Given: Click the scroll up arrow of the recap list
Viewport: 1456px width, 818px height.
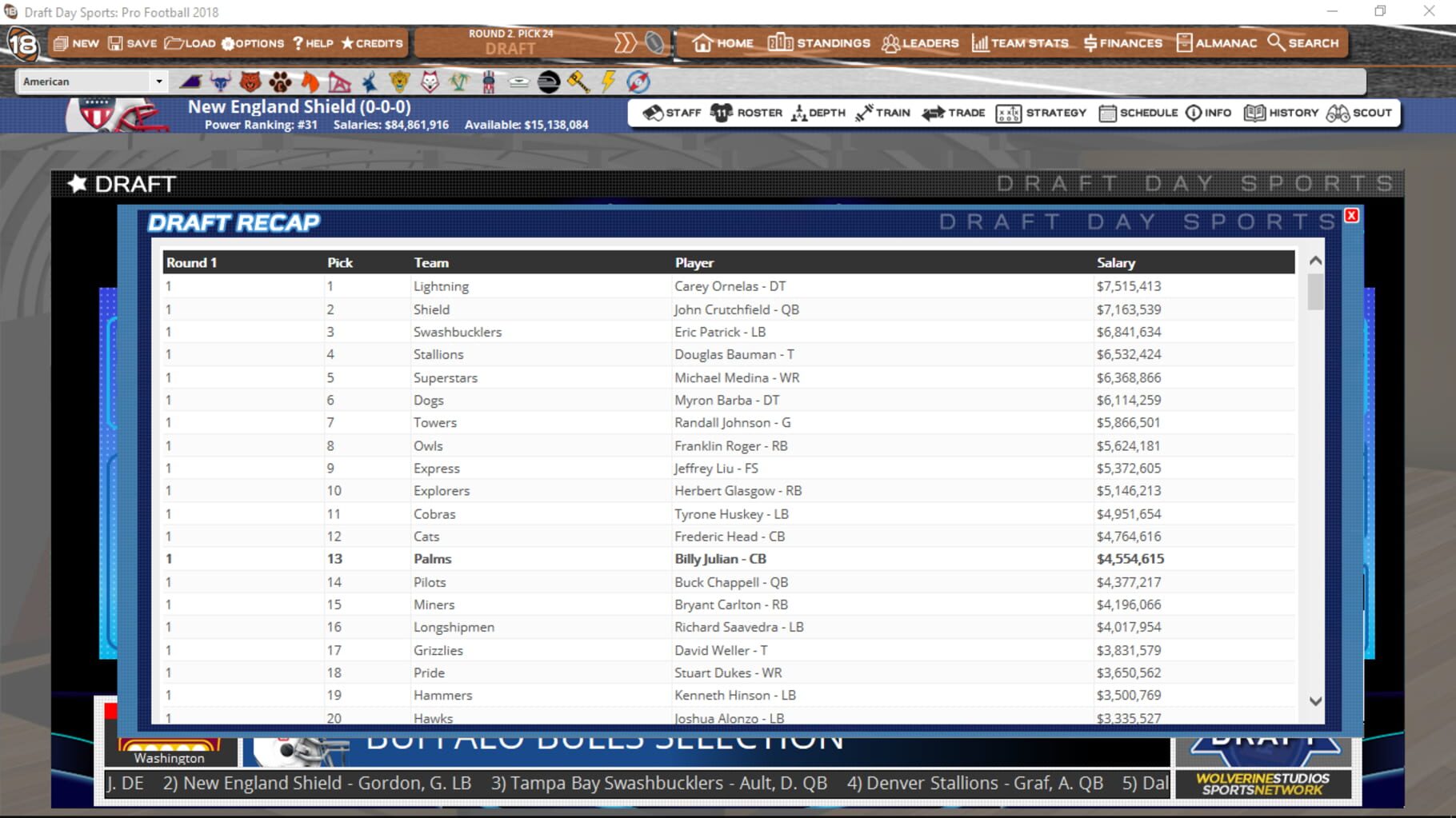Looking at the screenshot, I should pos(1315,261).
